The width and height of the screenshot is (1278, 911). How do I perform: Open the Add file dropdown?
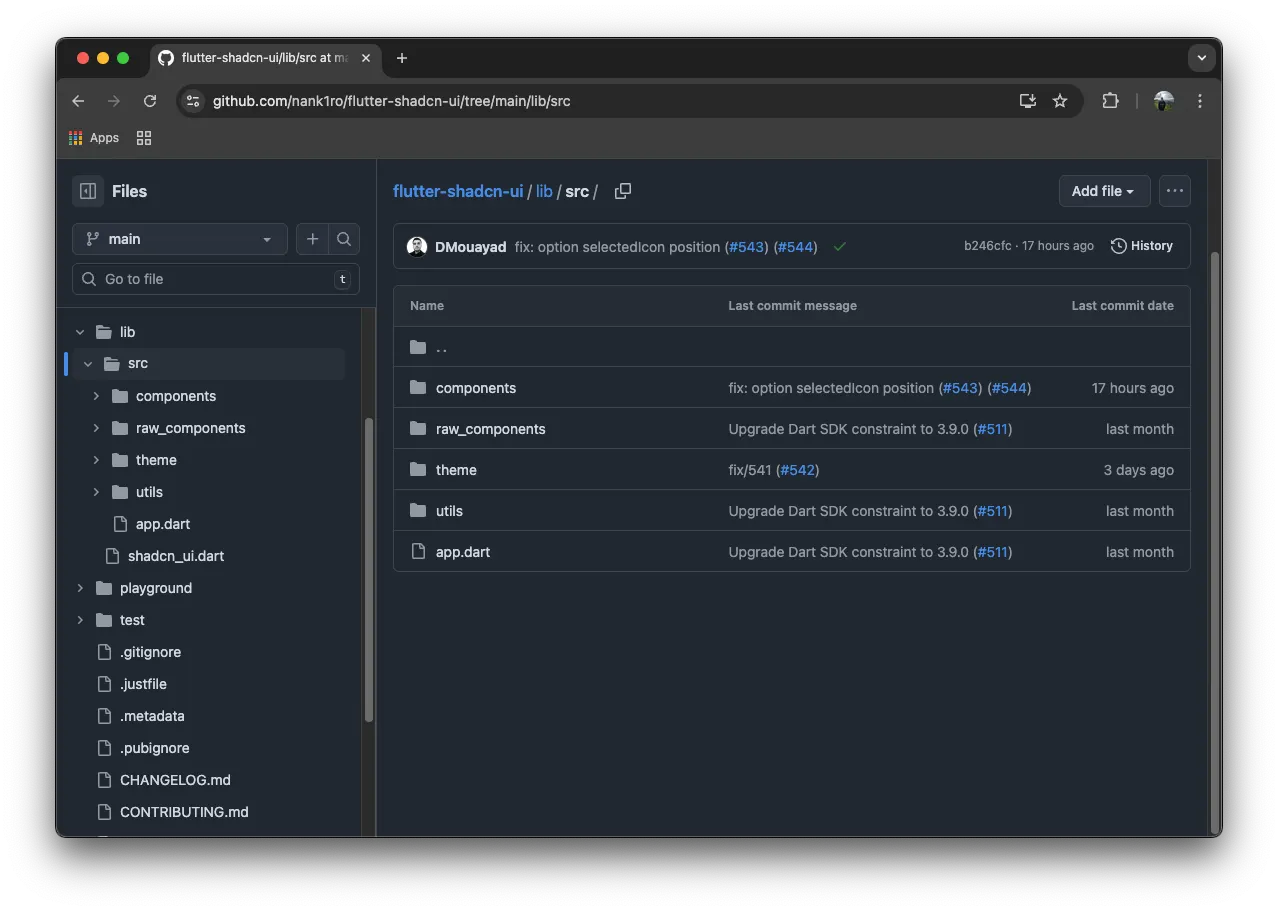[1104, 191]
